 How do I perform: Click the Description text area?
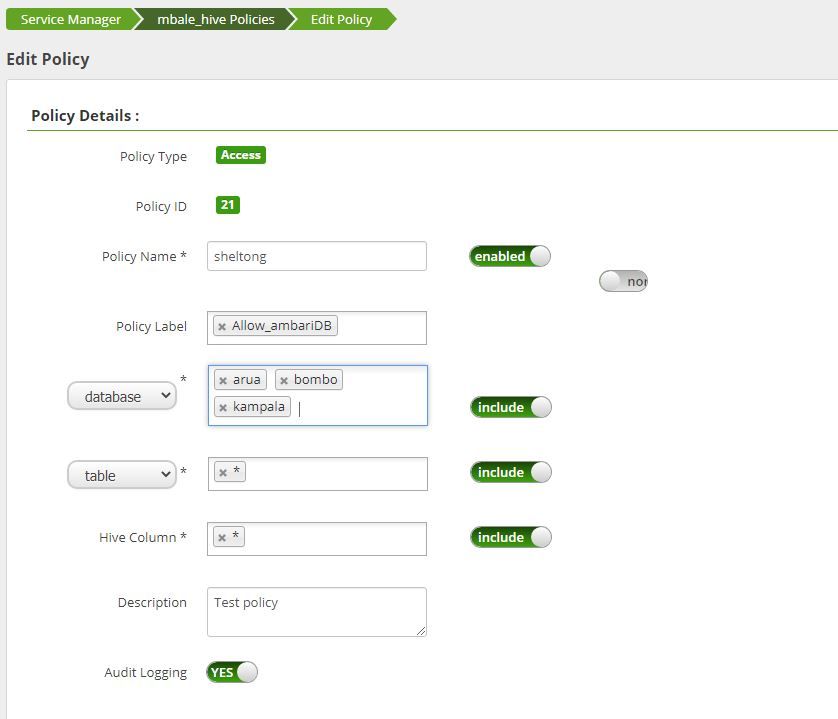click(316, 612)
